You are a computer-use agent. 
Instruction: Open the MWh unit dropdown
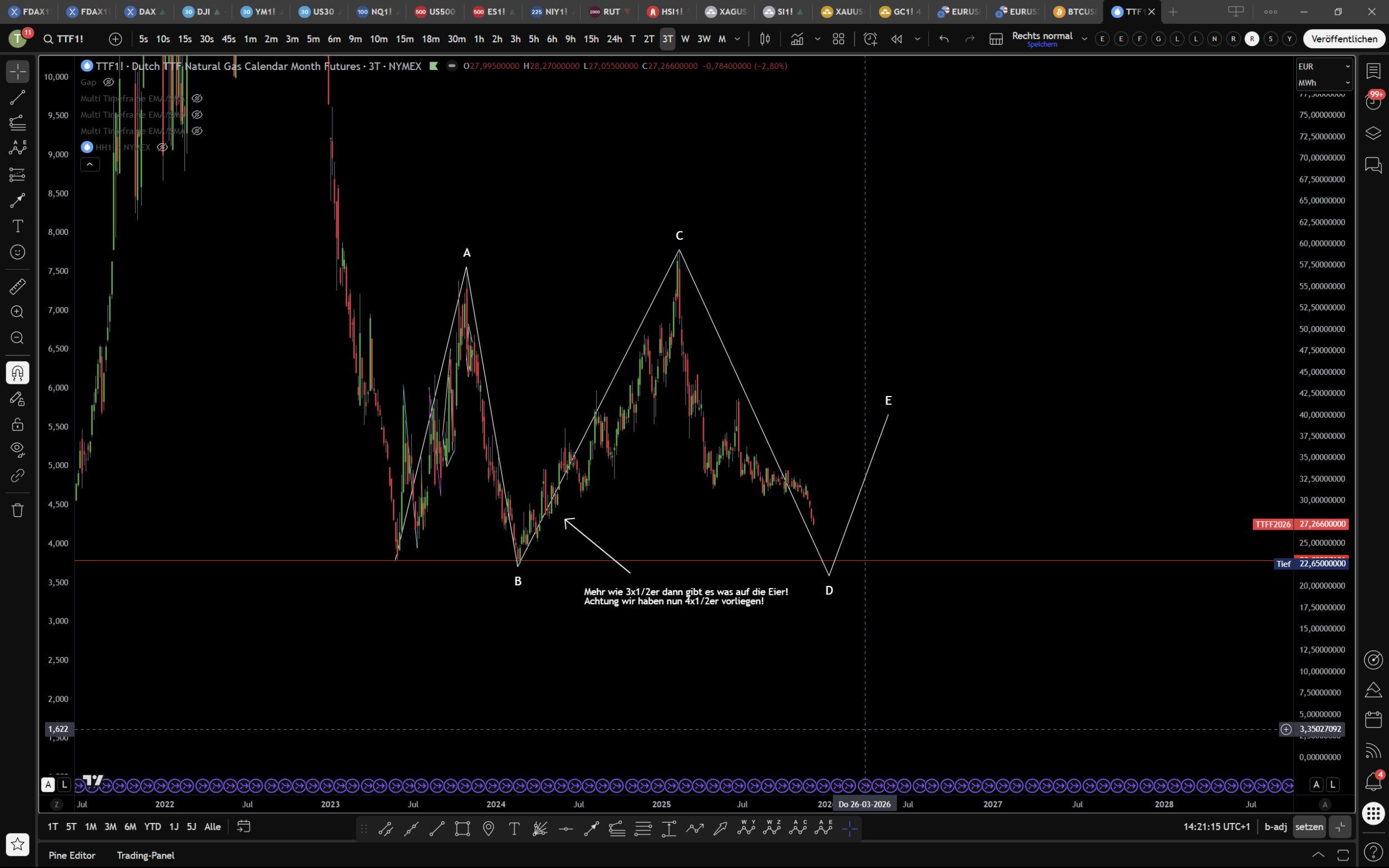click(1323, 83)
